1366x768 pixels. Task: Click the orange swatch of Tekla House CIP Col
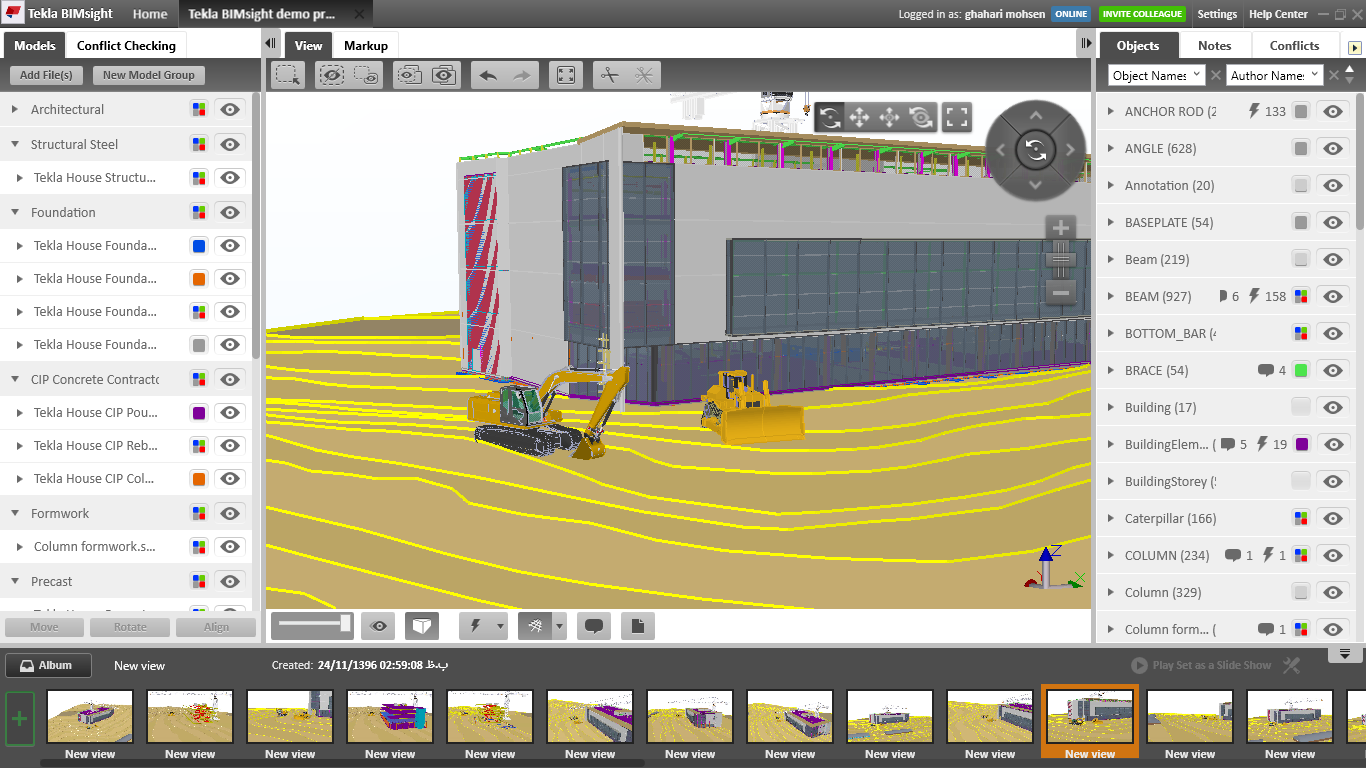coord(199,479)
